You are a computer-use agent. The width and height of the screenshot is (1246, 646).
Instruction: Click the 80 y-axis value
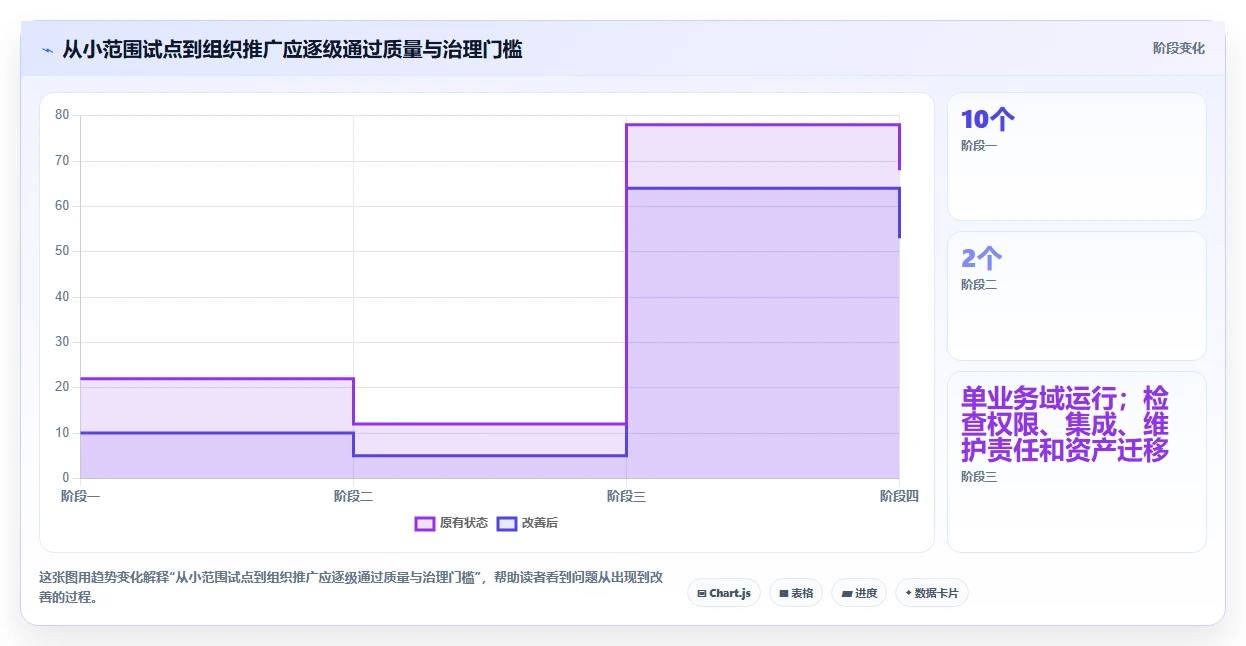point(62,115)
